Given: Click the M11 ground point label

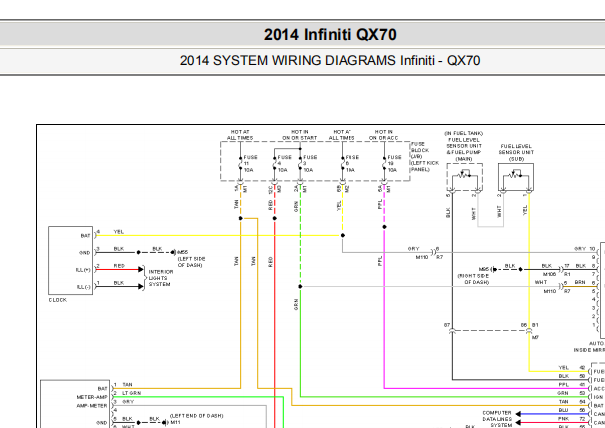Looking at the screenshot, I should click(176, 423).
